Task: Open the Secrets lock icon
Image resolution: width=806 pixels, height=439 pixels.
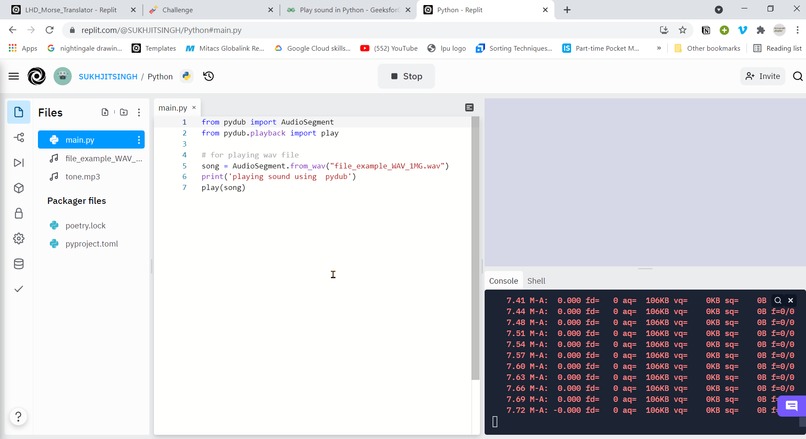Action: click(19, 213)
